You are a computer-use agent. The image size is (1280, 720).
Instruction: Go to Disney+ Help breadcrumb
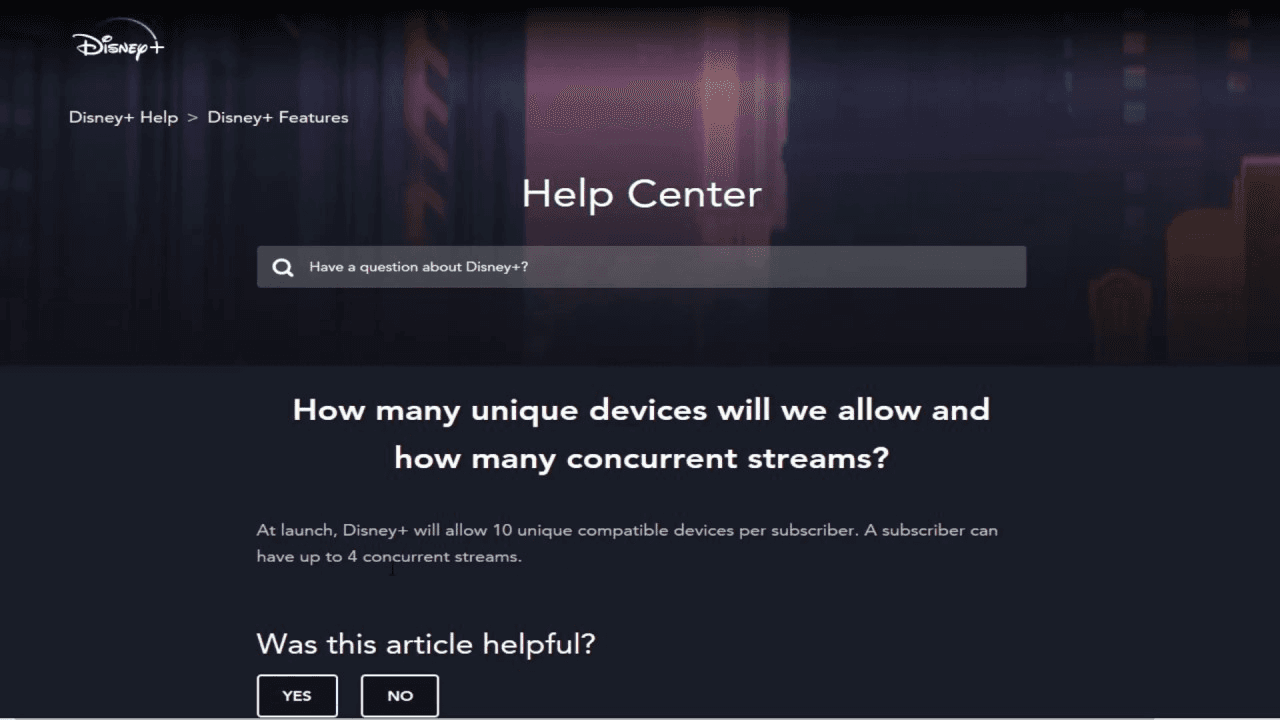click(123, 117)
